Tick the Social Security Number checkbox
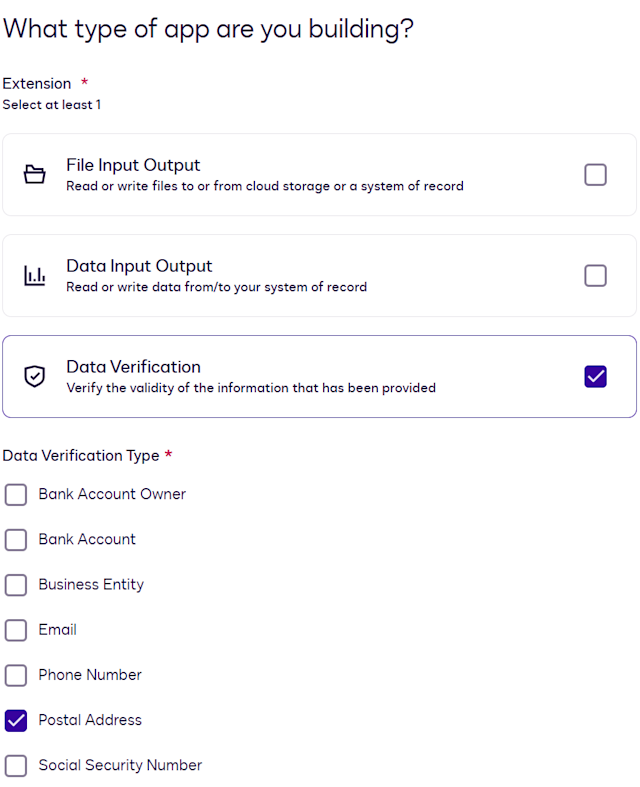 tap(16, 765)
